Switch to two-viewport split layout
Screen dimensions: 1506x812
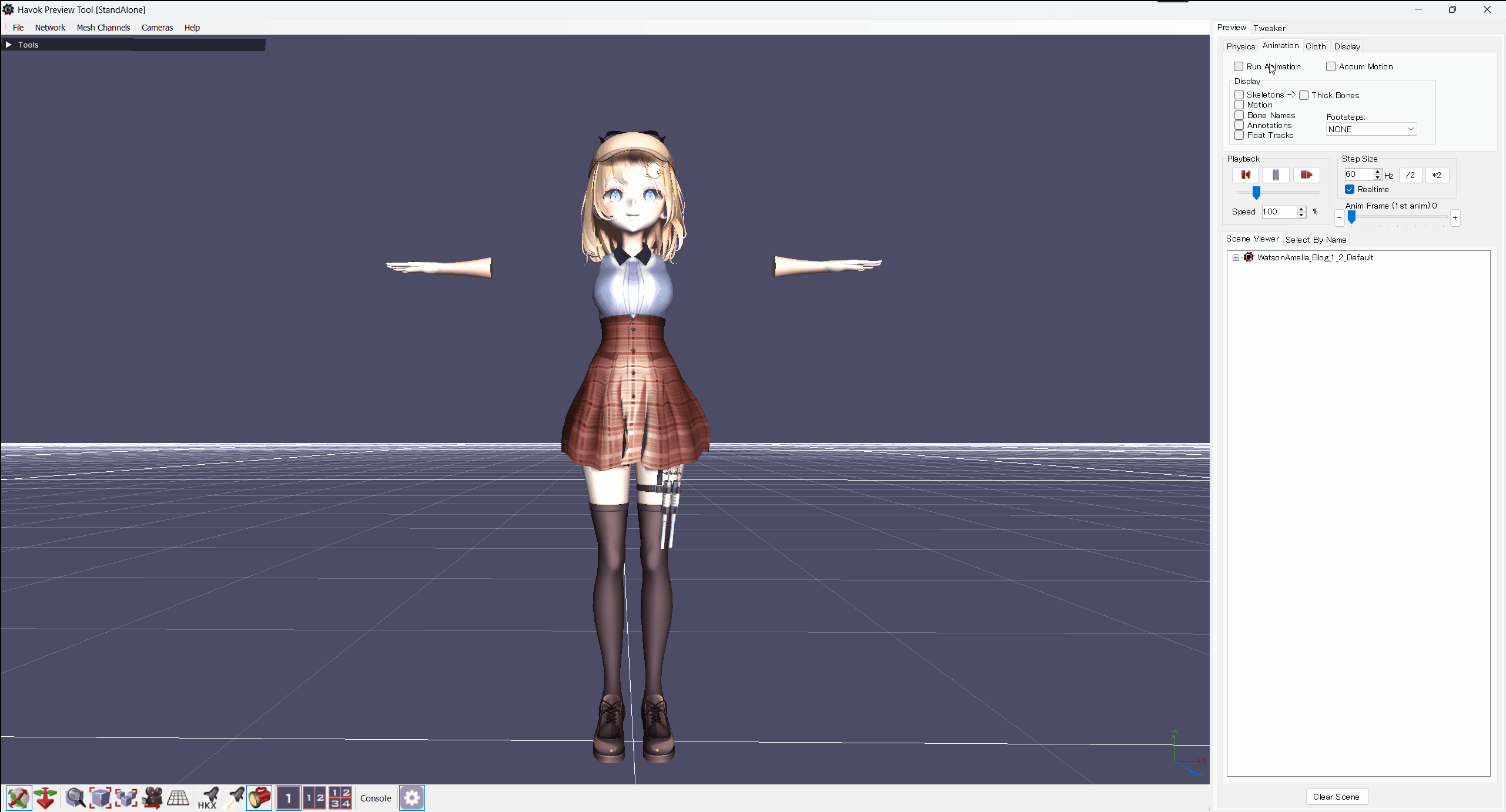[x=314, y=798]
